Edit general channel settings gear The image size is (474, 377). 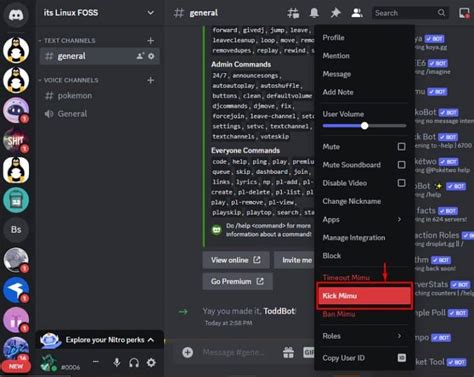click(x=151, y=56)
